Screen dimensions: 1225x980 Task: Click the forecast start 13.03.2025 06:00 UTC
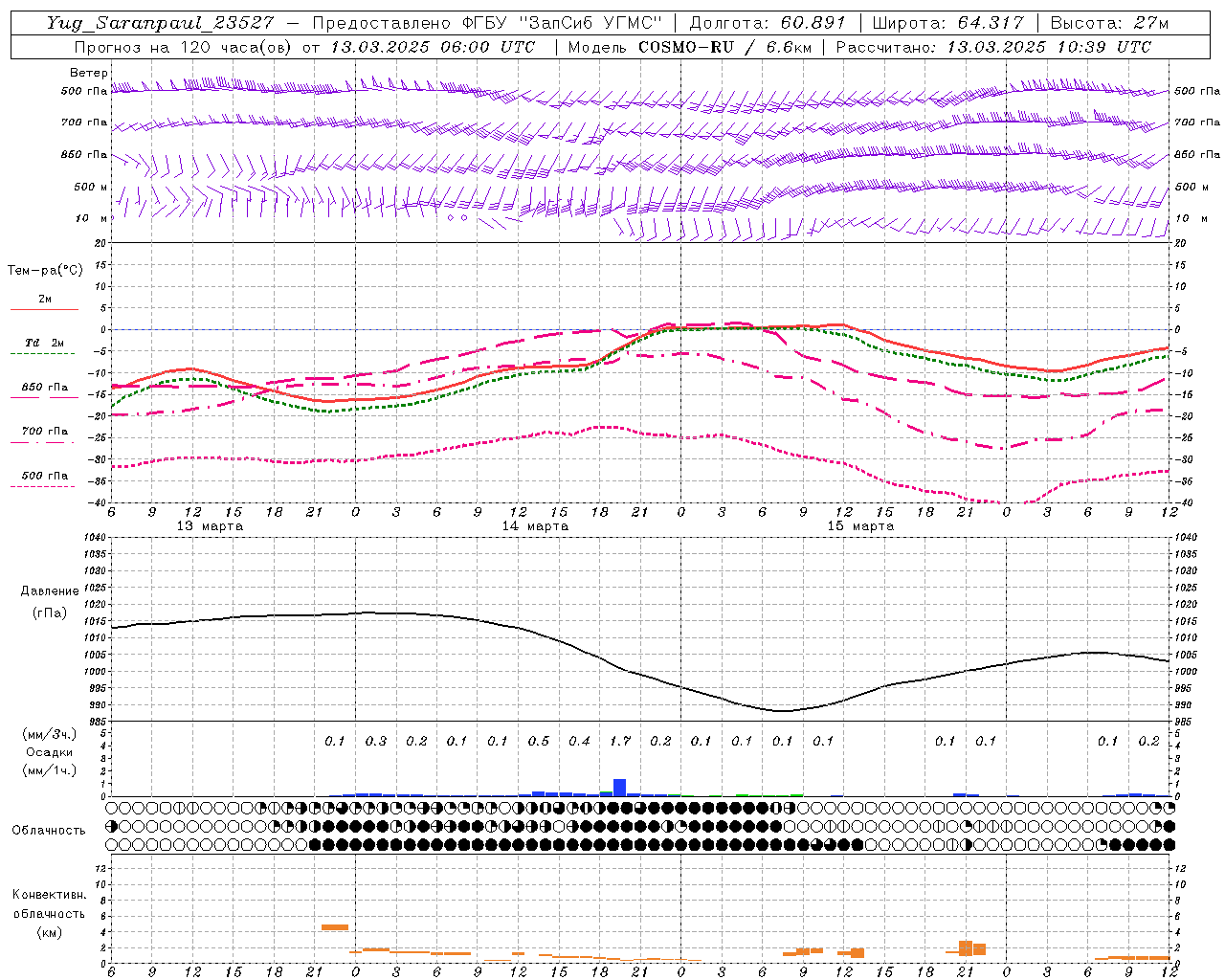point(433,47)
